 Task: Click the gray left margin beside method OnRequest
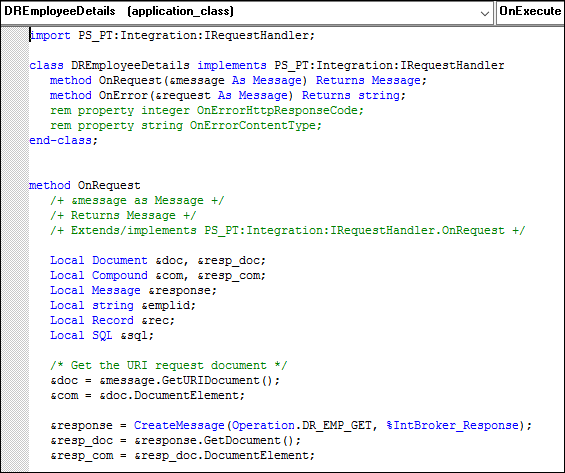[x=15, y=185]
